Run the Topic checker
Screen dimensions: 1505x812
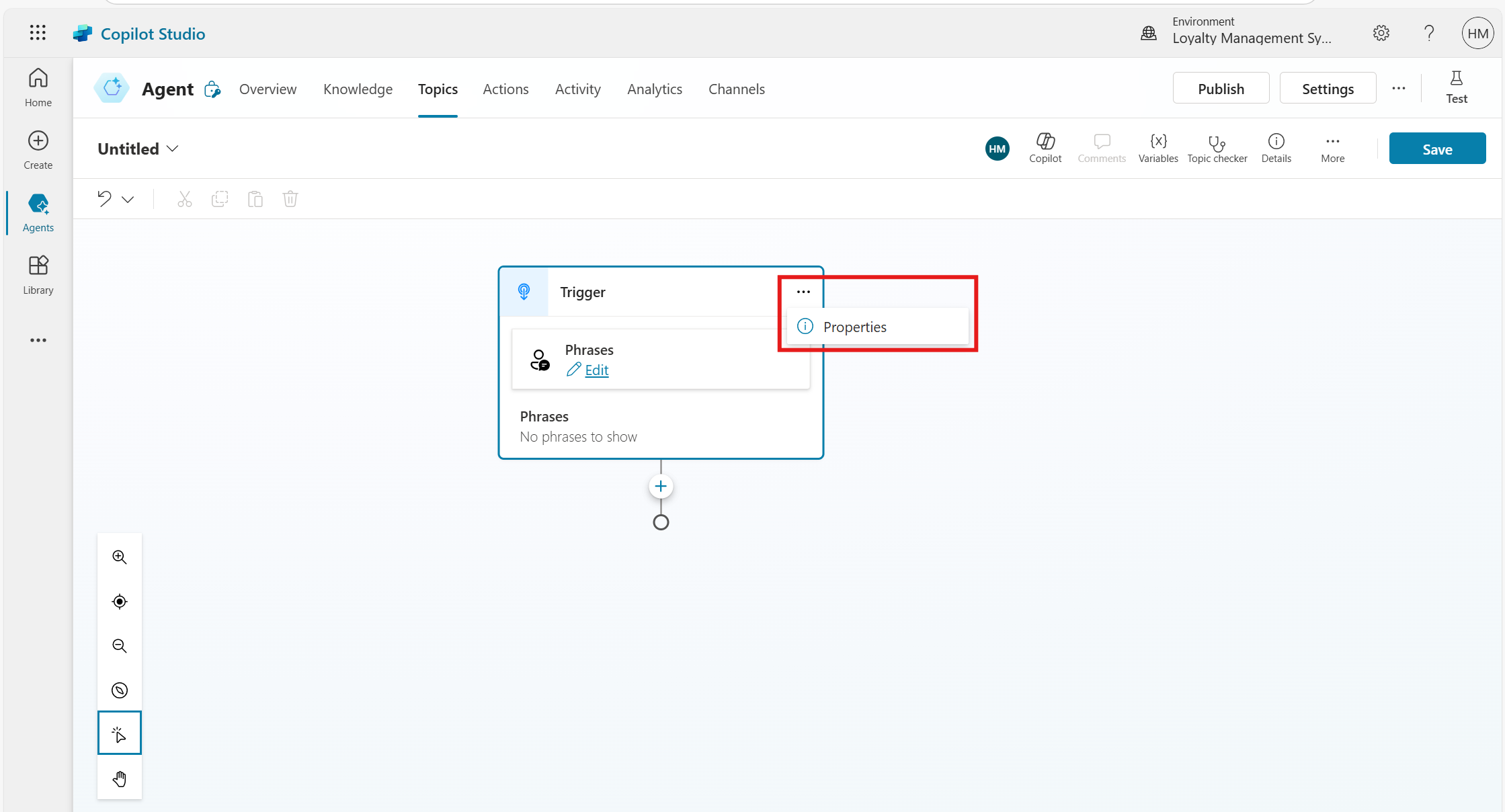point(1217,148)
